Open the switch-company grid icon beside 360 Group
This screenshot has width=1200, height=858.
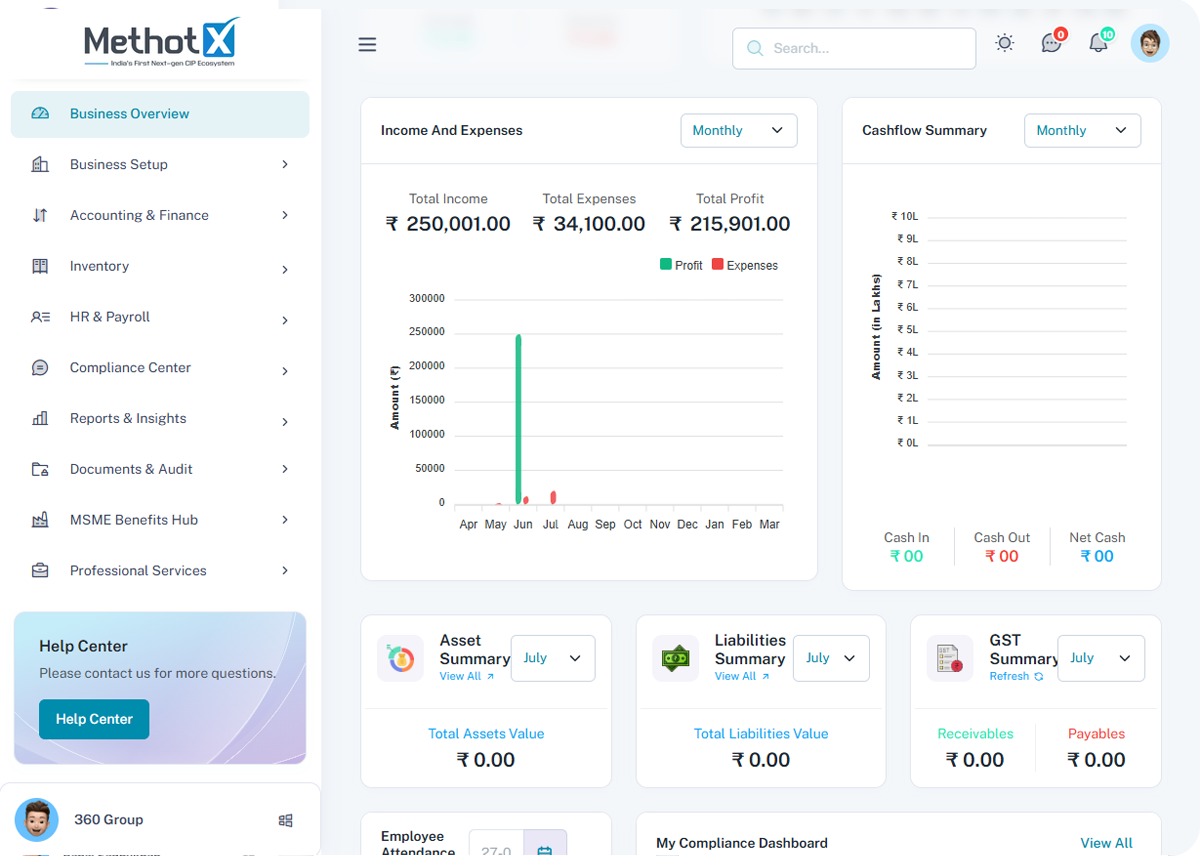[x=285, y=820]
